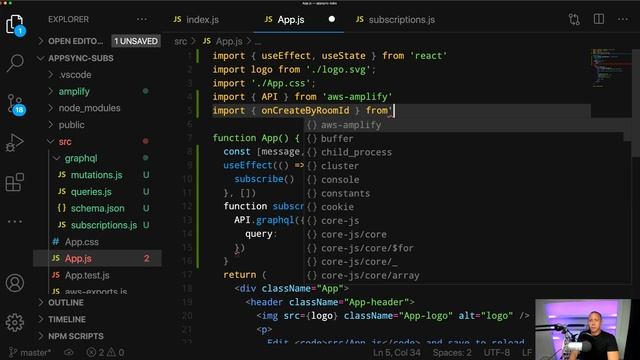The image size is (640, 360).
Task: Open the Search view icon
Action: coord(15,63)
